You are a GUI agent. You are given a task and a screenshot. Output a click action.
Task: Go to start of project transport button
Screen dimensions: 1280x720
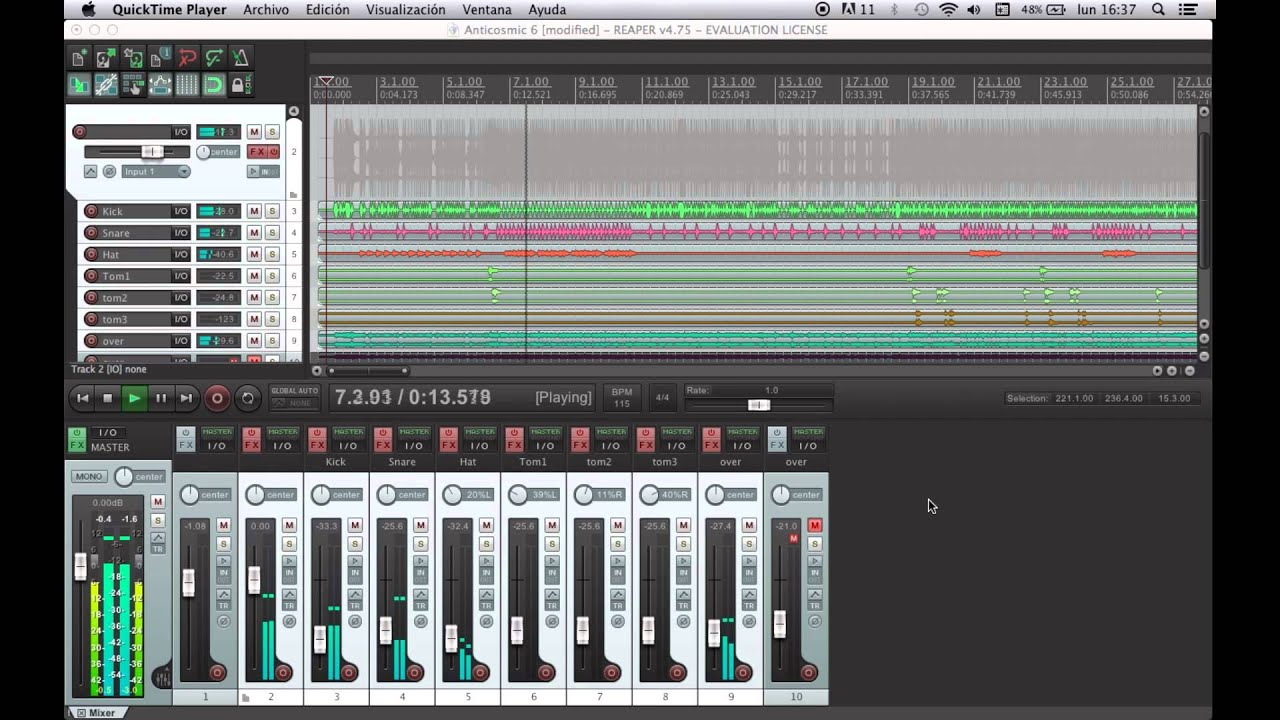[x=83, y=398]
